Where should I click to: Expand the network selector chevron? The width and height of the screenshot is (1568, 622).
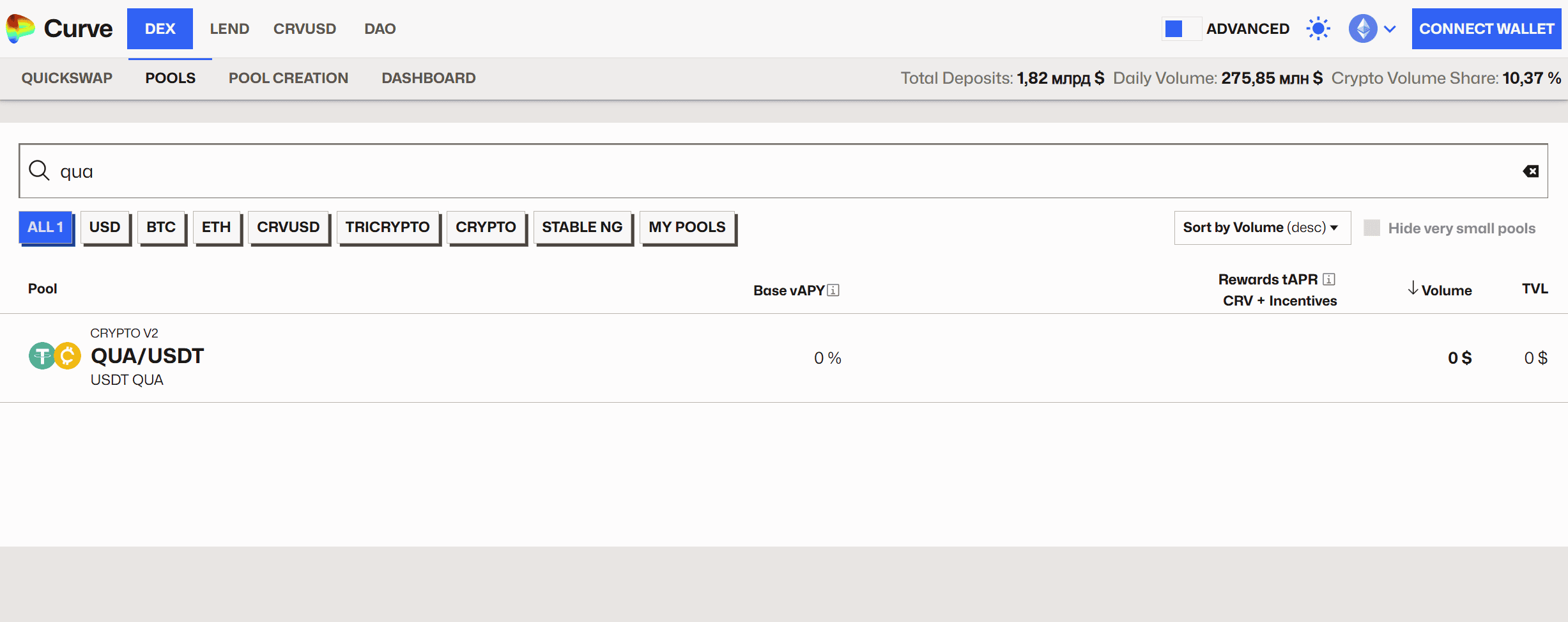click(x=1390, y=29)
